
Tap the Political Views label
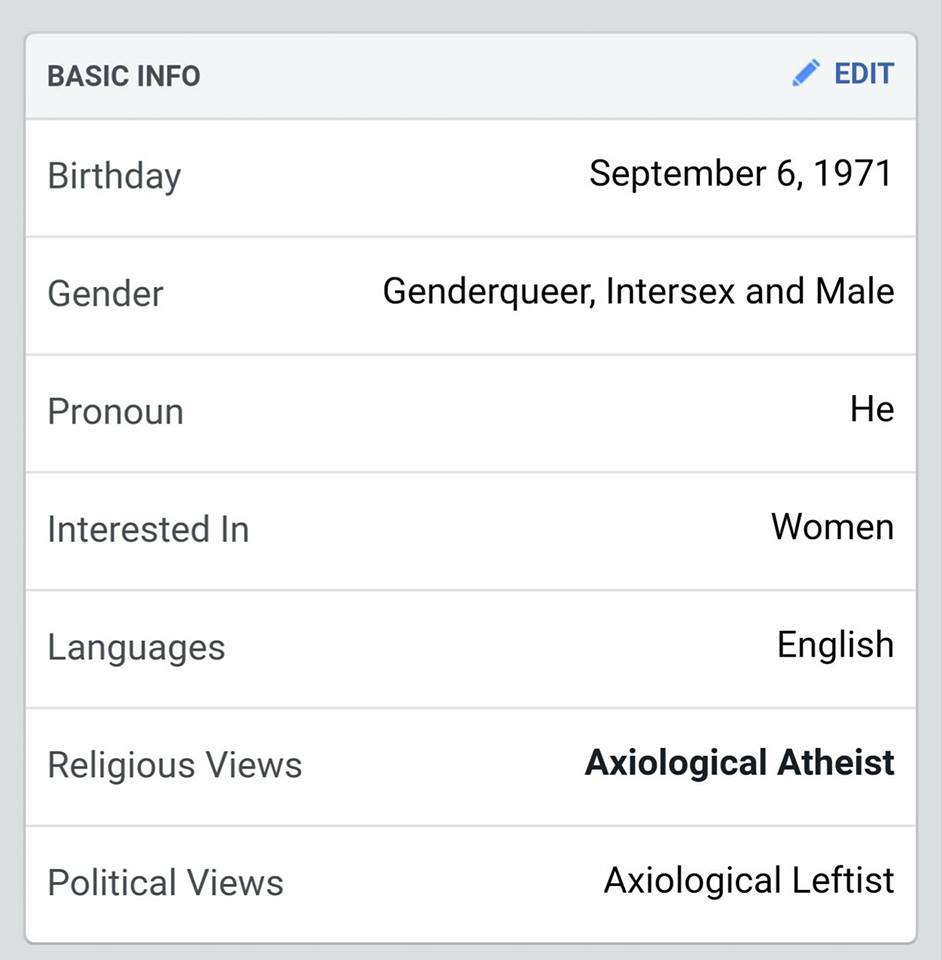tap(166, 883)
